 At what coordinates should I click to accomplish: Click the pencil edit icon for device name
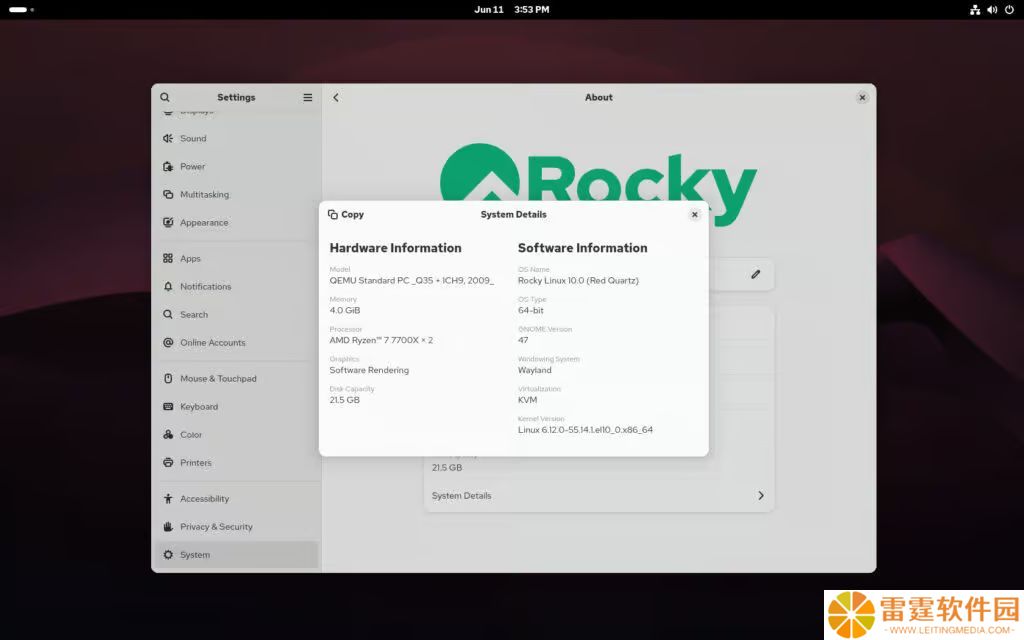point(756,274)
